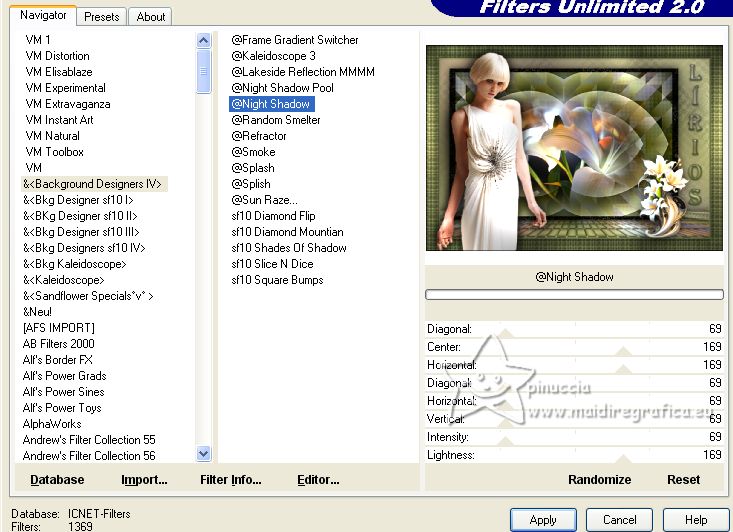Open the Database menu

point(57,480)
